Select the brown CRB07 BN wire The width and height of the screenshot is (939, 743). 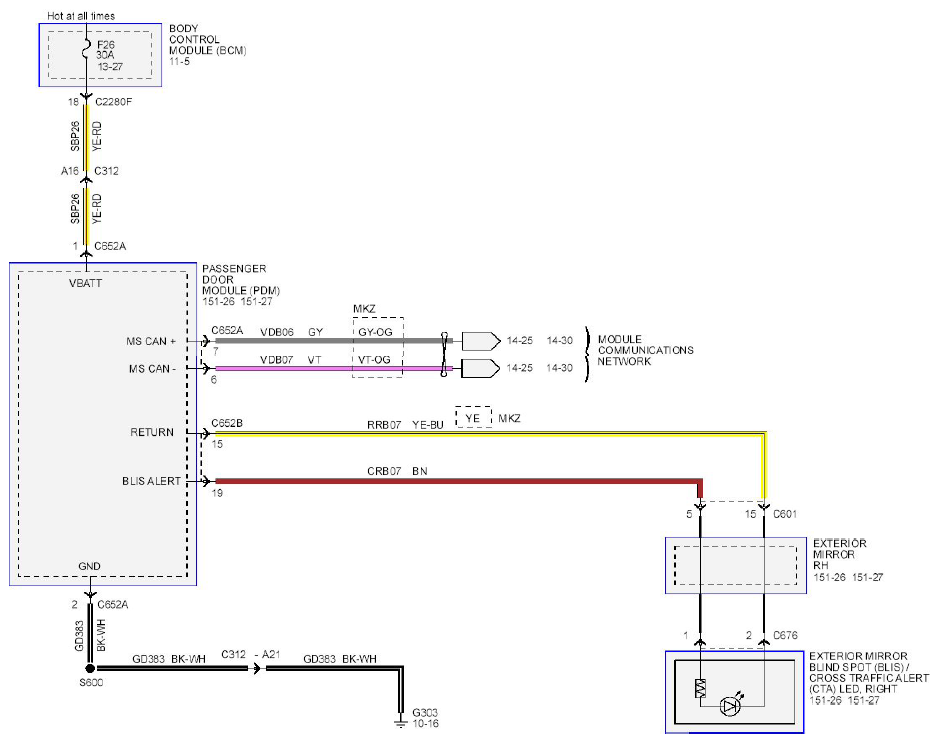pyautogui.click(x=459, y=481)
